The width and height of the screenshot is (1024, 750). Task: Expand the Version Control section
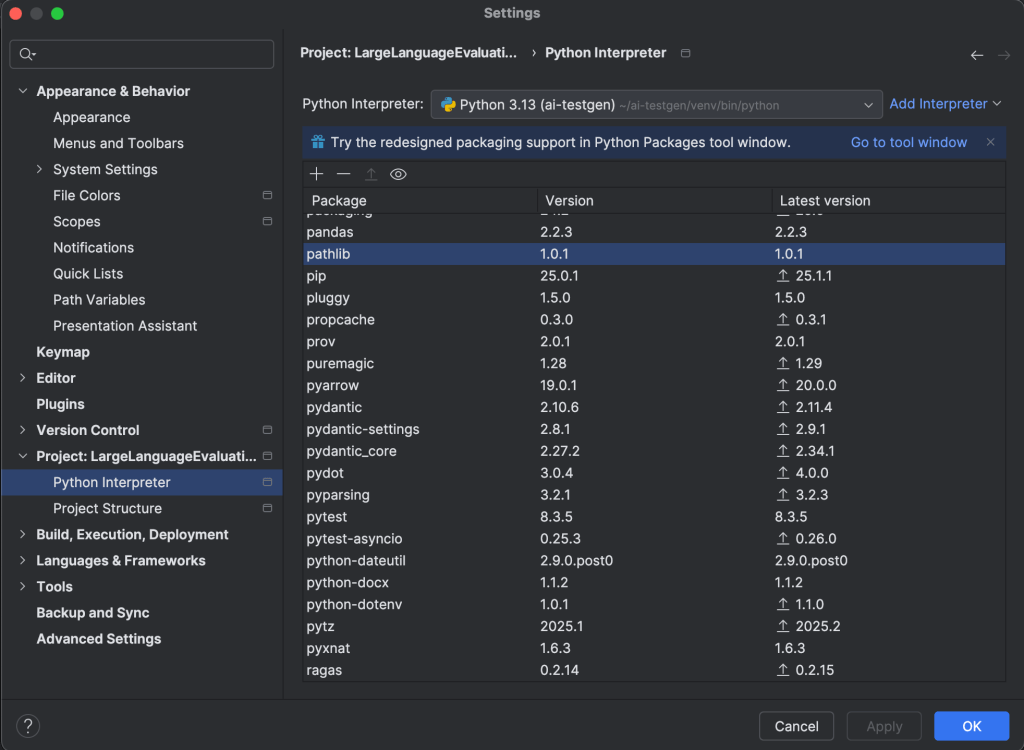click(23, 430)
